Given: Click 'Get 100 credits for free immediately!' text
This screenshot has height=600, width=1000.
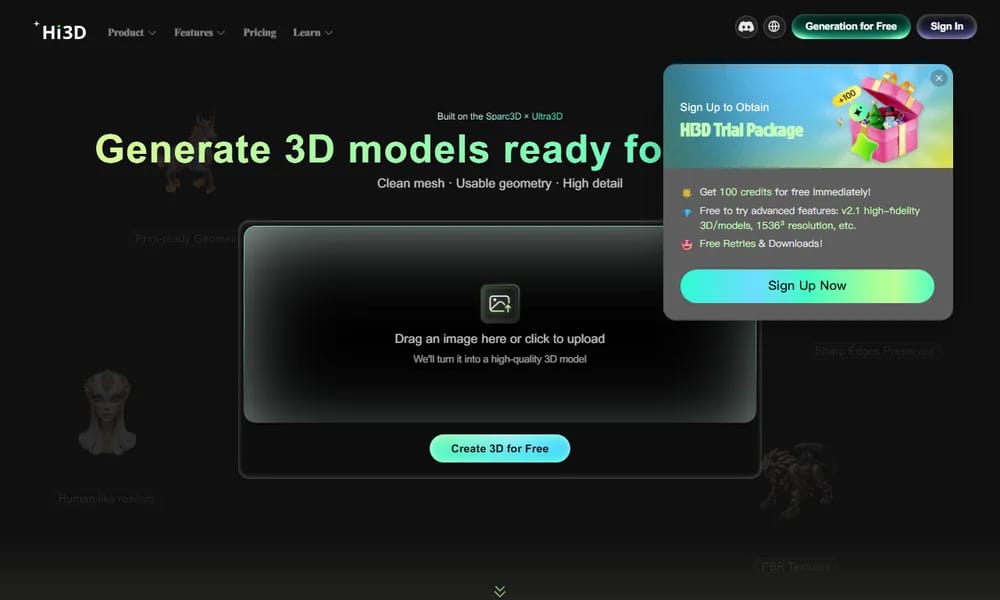Looking at the screenshot, I should click(x=784, y=192).
